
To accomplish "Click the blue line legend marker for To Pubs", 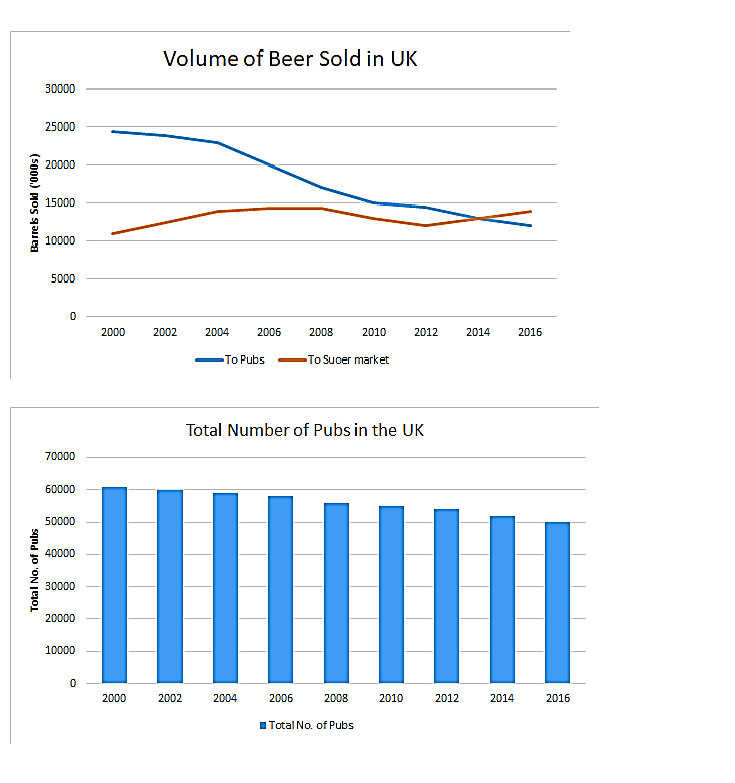I will pos(209,360).
